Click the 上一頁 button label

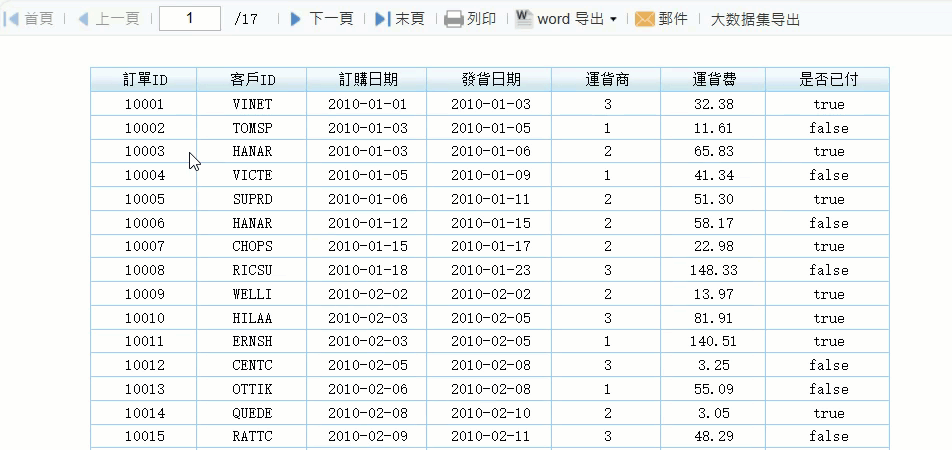click(x=117, y=19)
